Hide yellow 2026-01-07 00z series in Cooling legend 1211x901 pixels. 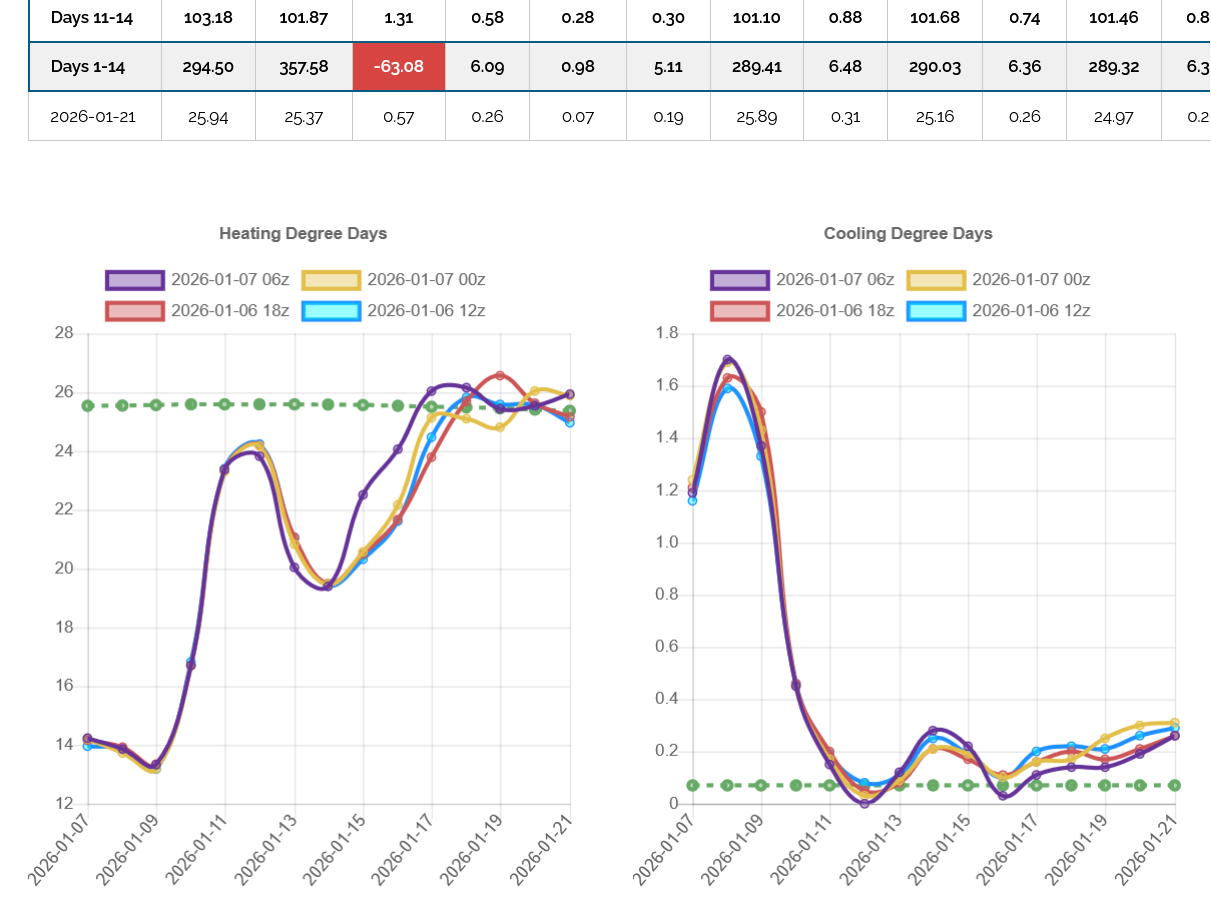click(935, 280)
